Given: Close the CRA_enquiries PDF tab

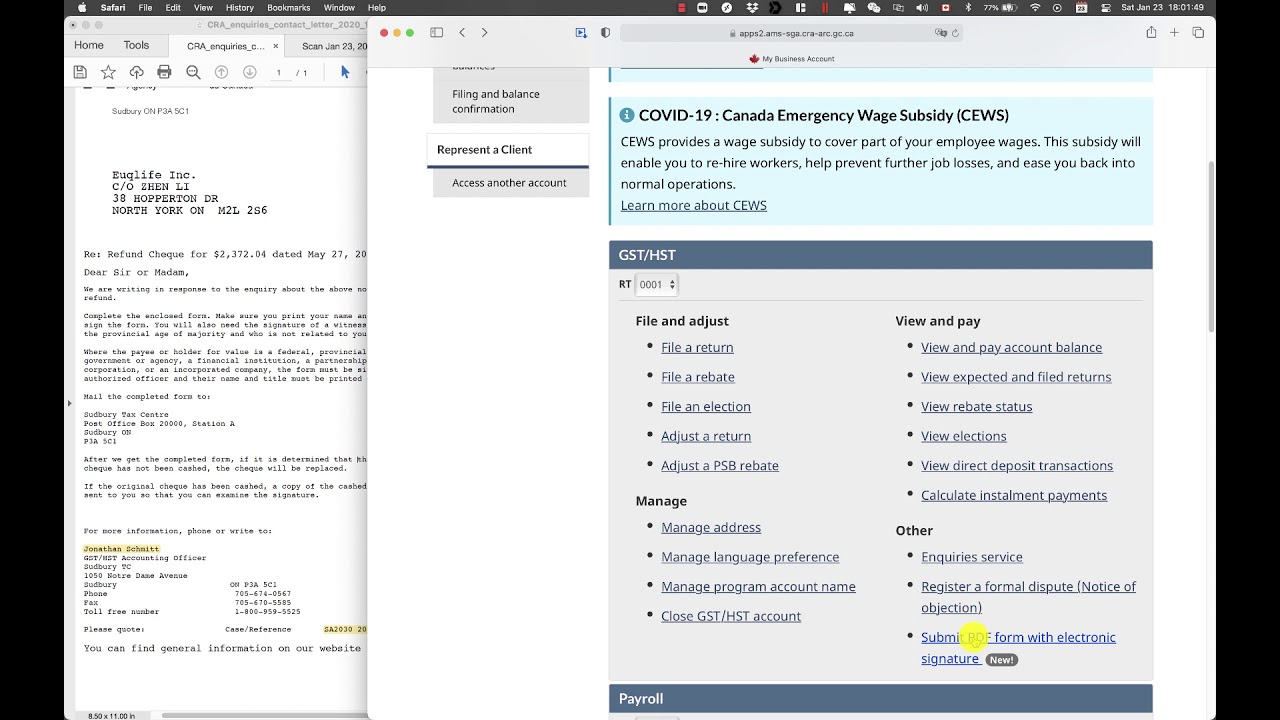Looking at the screenshot, I should click(275, 46).
